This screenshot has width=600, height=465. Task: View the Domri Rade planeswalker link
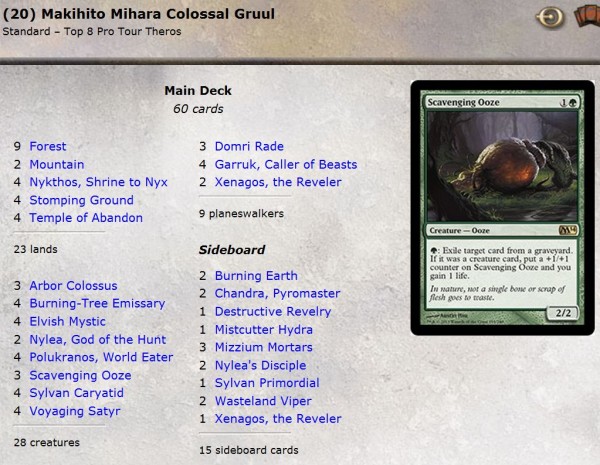tap(249, 146)
